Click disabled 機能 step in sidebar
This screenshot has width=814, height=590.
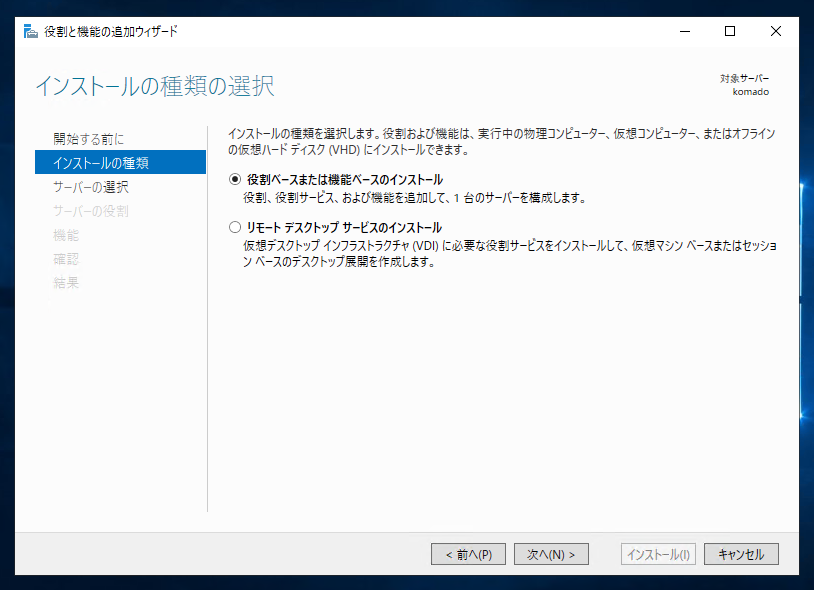[66, 235]
